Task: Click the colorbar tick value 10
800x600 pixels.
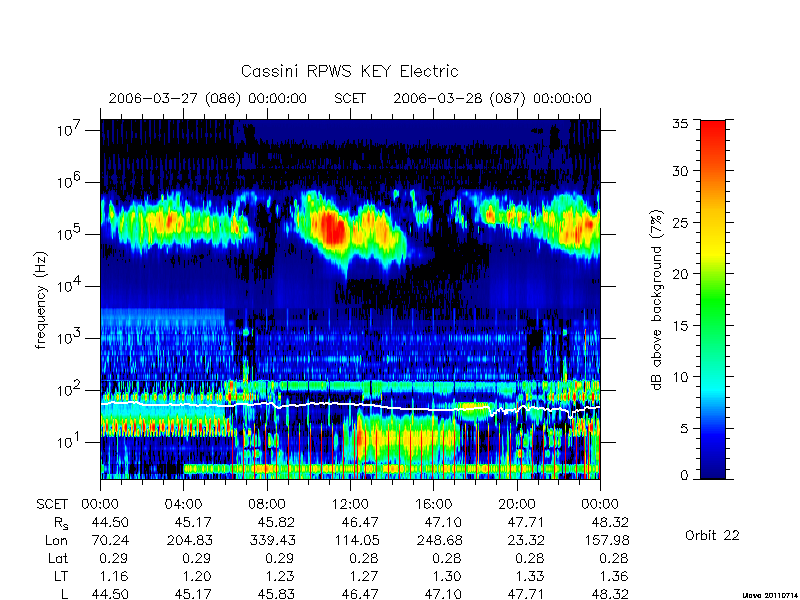Action: [x=680, y=377]
